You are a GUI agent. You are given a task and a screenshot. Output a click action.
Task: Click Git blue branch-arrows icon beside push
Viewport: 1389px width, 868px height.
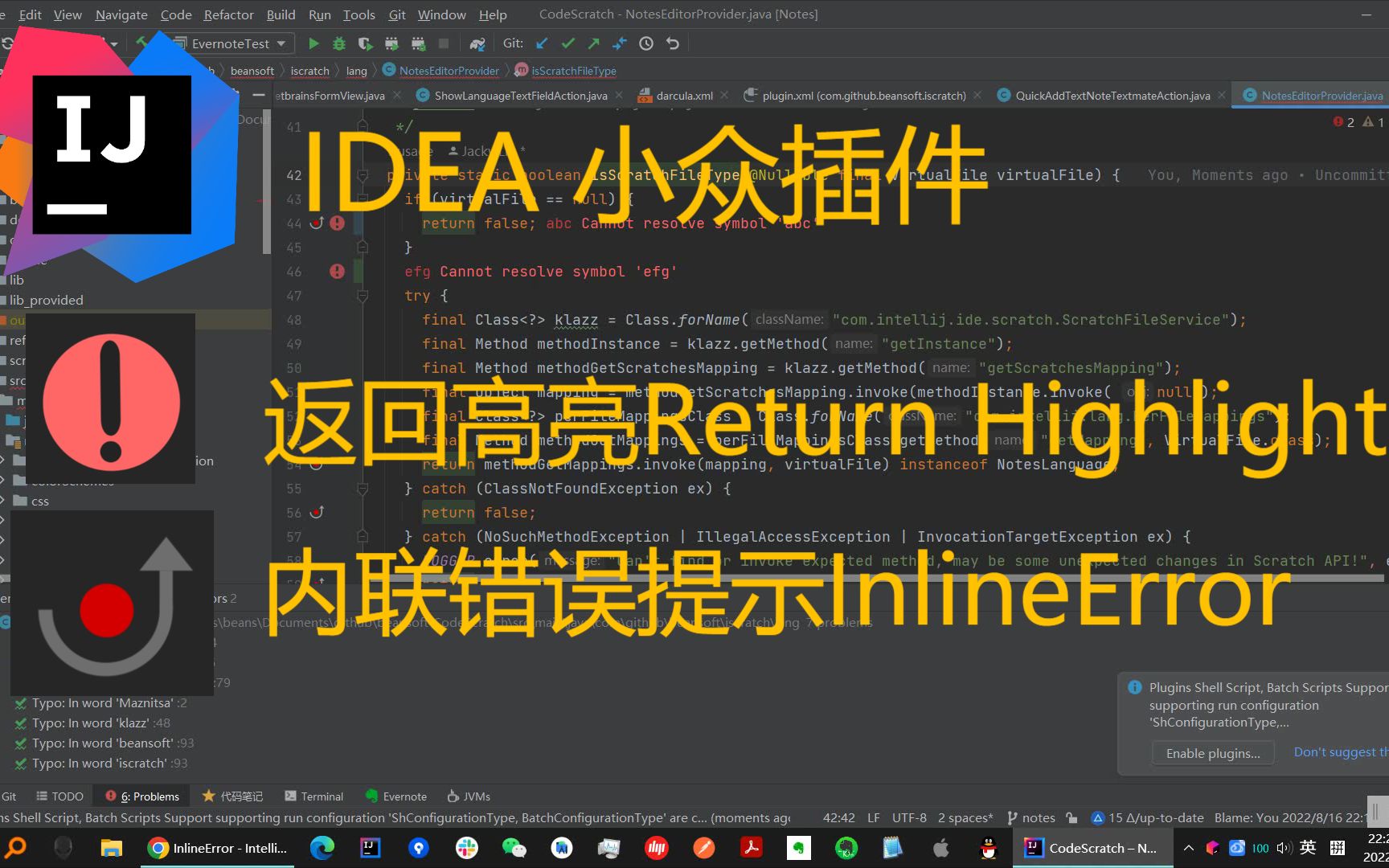(x=620, y=43)
